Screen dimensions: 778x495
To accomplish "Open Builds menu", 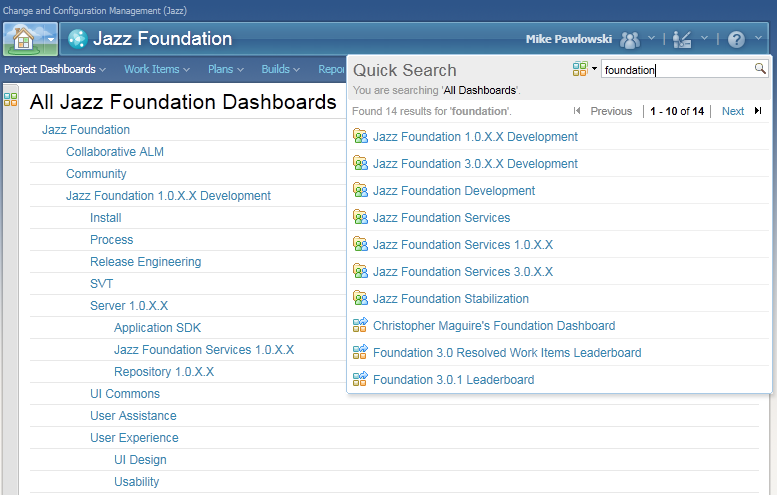I will pyautogui.click(x=280, y=69).
